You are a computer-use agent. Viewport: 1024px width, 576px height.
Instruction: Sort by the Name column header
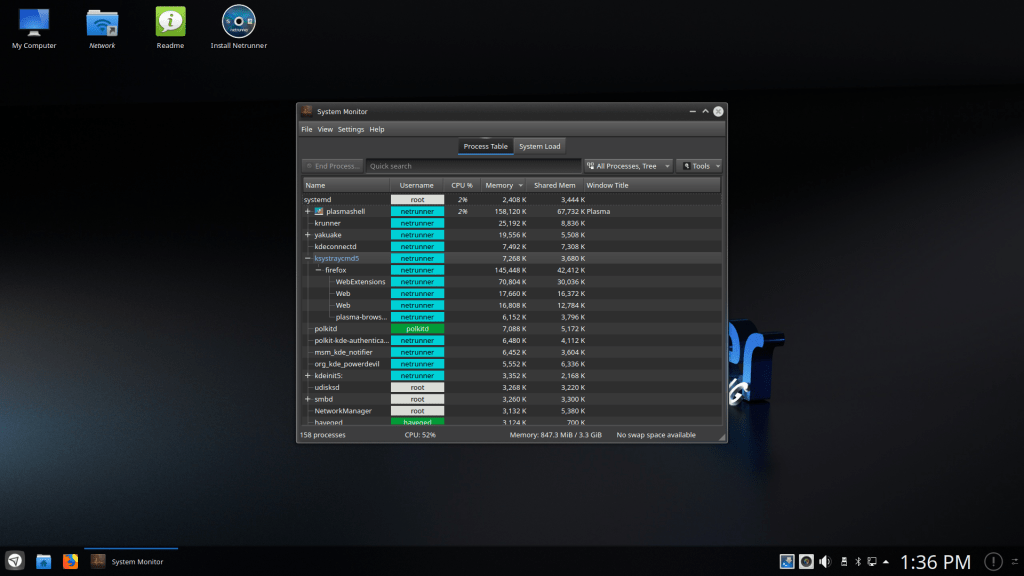click(347, 185)
